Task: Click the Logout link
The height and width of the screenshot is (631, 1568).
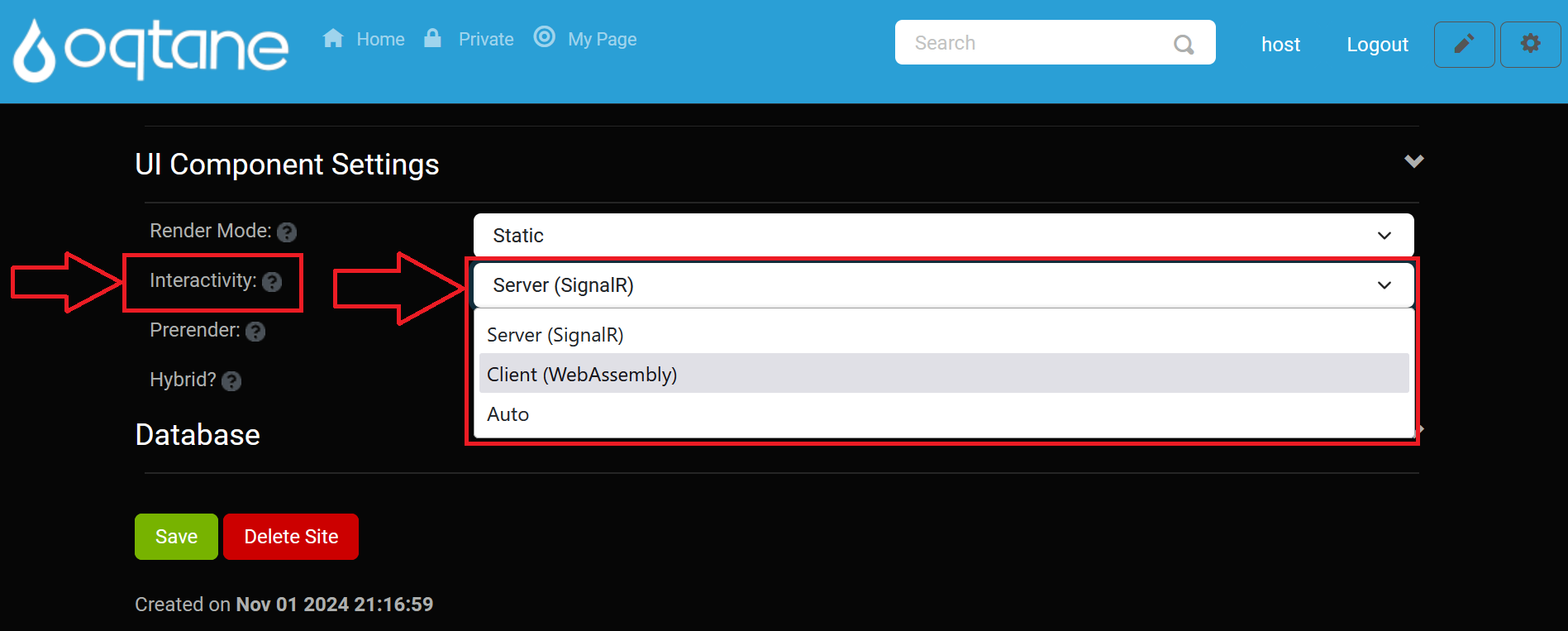Action: click(x=1377, y=45)
